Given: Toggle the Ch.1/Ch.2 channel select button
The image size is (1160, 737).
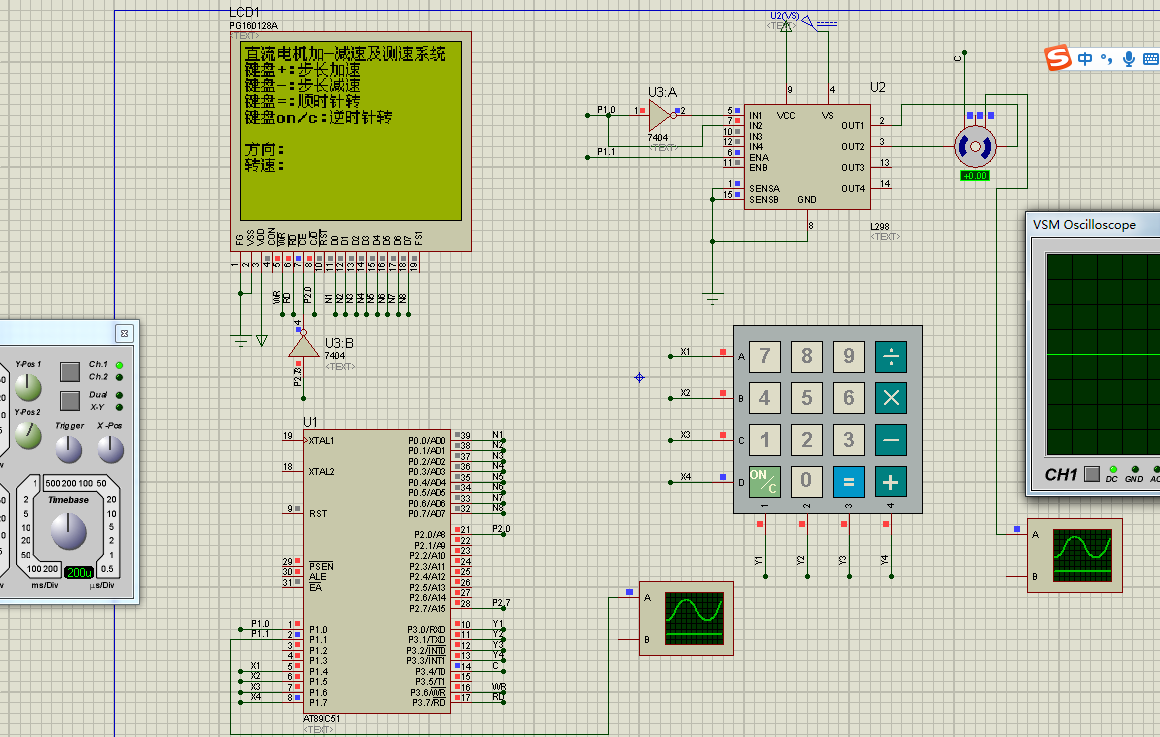Looking at the screenshot, I should [70, 371].
